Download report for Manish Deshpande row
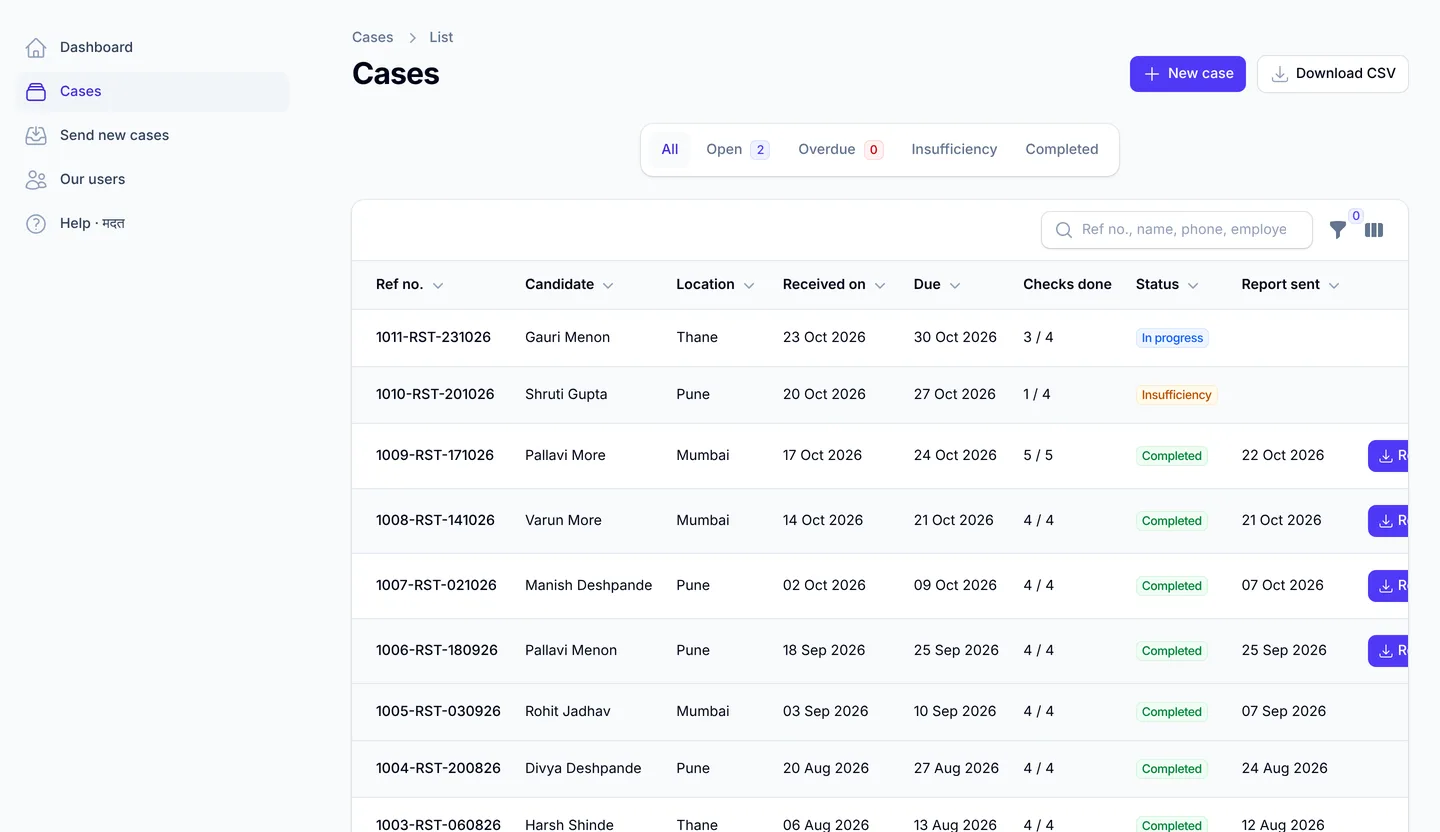 [x=1388, y=586]
